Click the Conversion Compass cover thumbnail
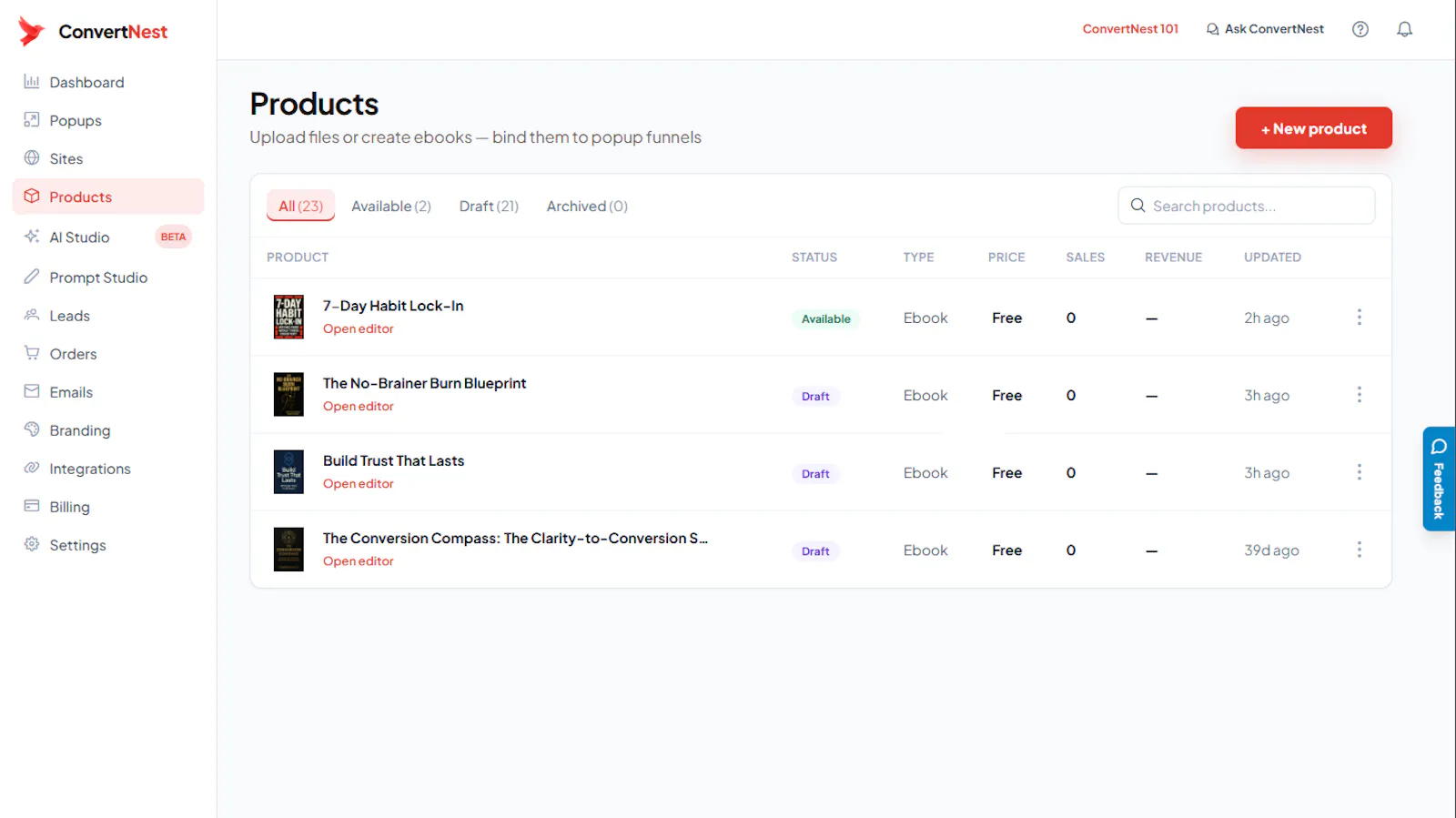 coord(288,550)
